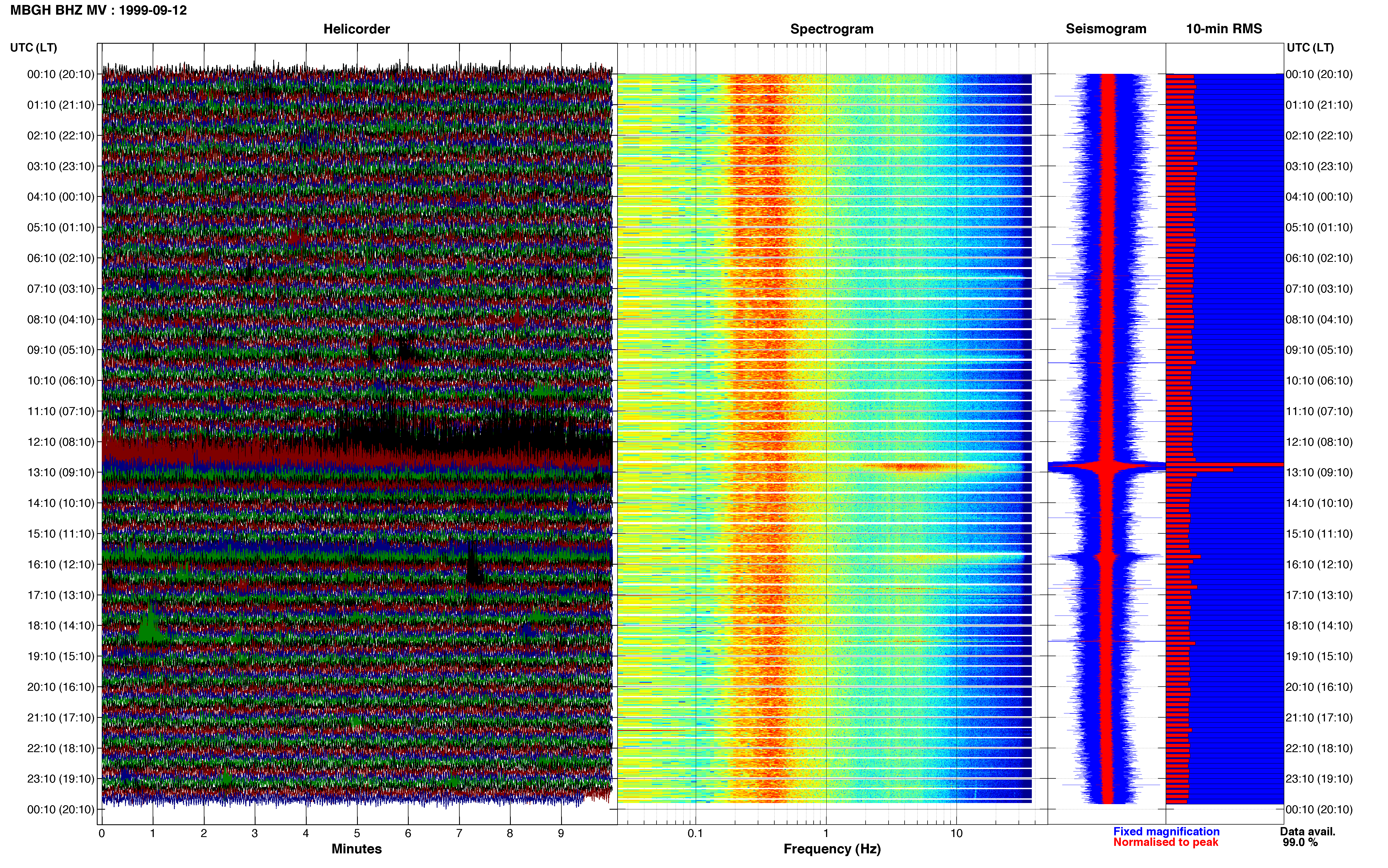This screenshot has width=1388, height=868.
Task: Click the '9' tick on the Minutes axis
Action: click(561, 833)
